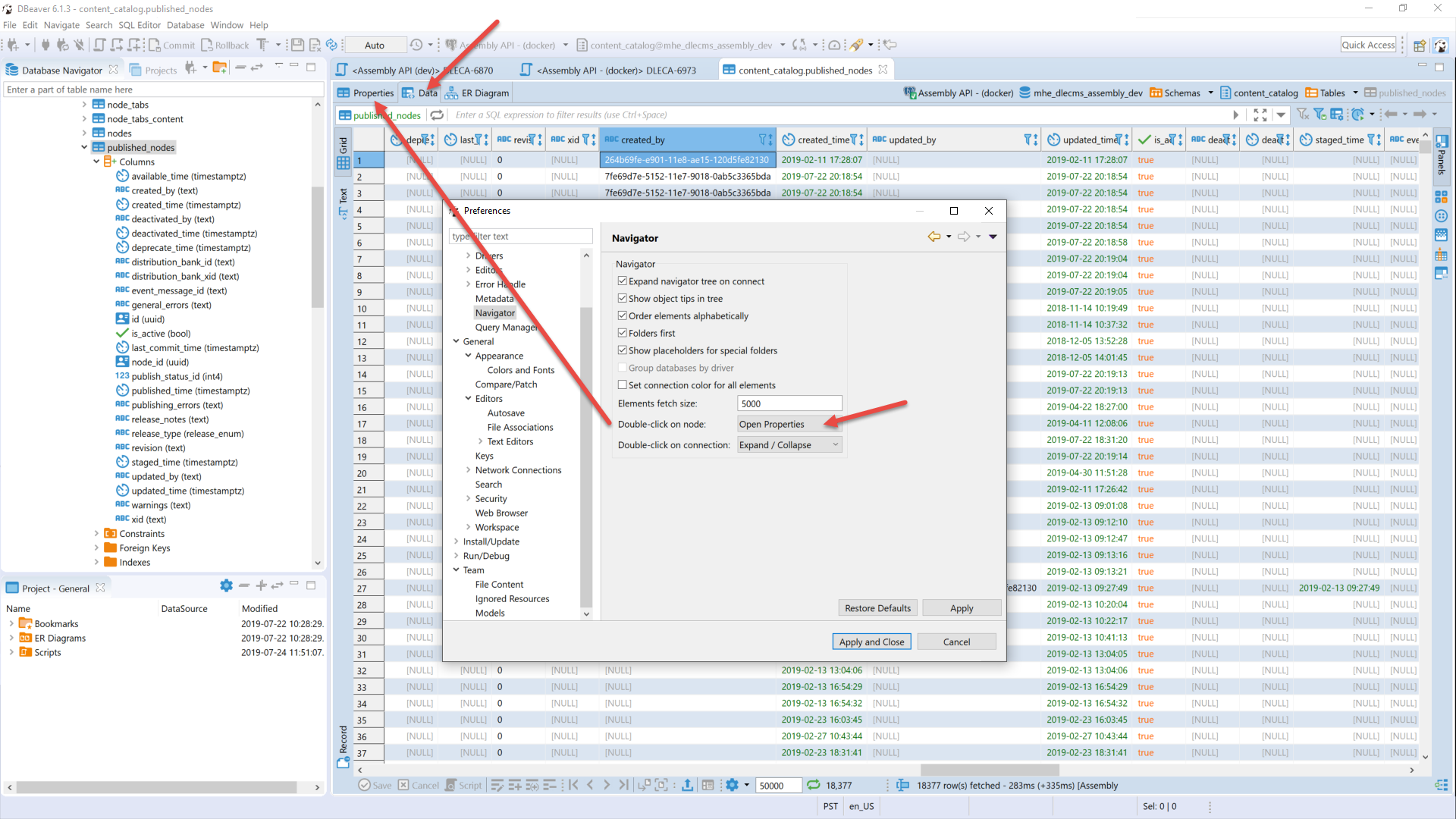Collapse the published_nodes table columns
Screen dimensions: 1456x819
point(84,147)
